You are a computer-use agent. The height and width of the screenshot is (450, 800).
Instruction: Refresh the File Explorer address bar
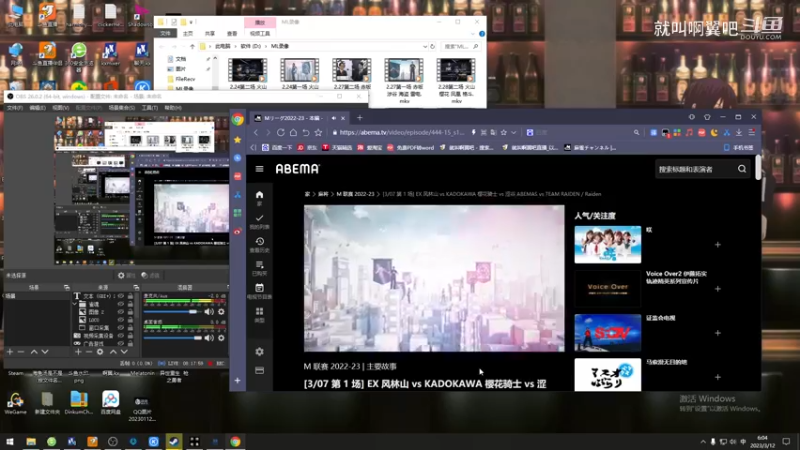click(433, 46)
